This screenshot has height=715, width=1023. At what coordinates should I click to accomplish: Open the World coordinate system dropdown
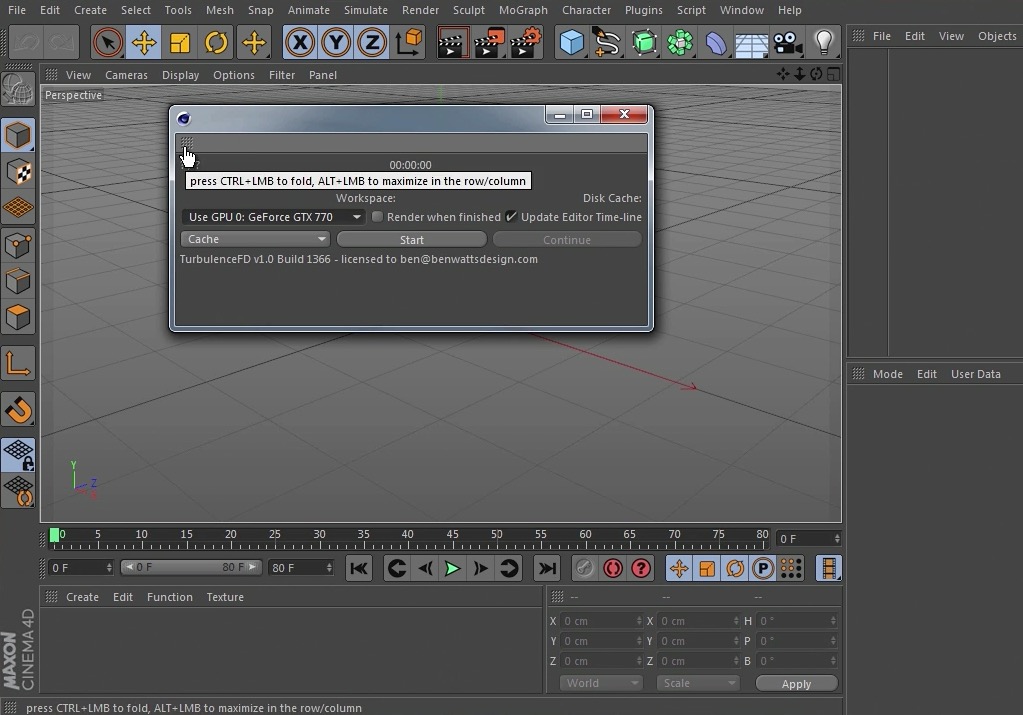click(601, 683)
